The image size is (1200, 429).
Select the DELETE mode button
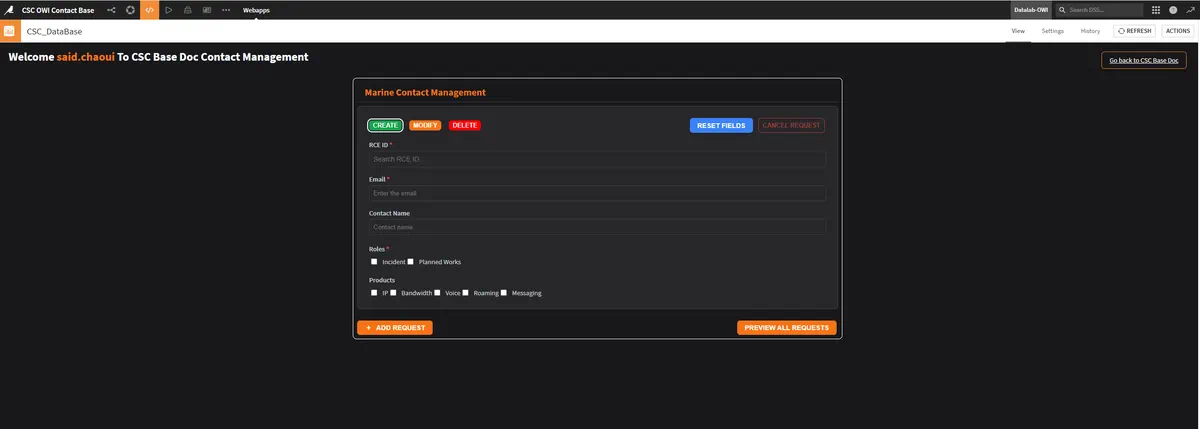[464, 125]
